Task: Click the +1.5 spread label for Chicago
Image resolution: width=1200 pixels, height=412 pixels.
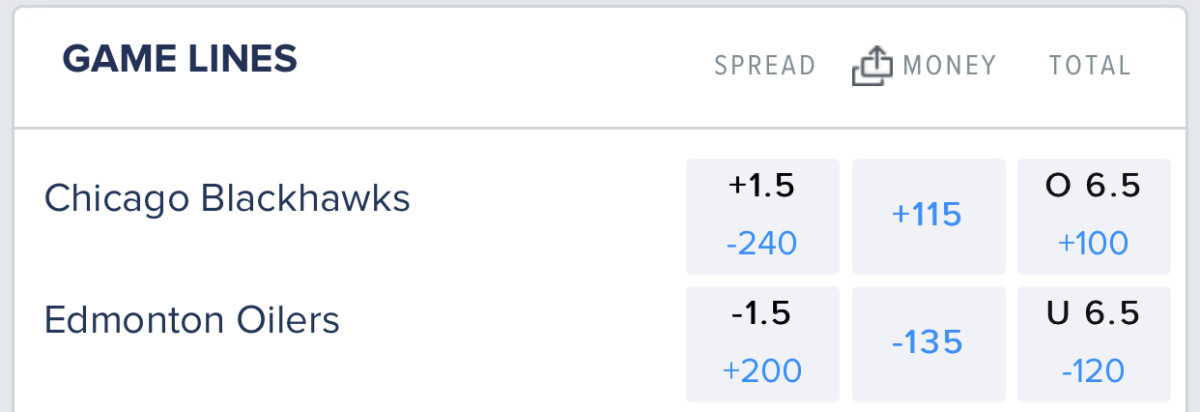Action: tap(761, 187)
